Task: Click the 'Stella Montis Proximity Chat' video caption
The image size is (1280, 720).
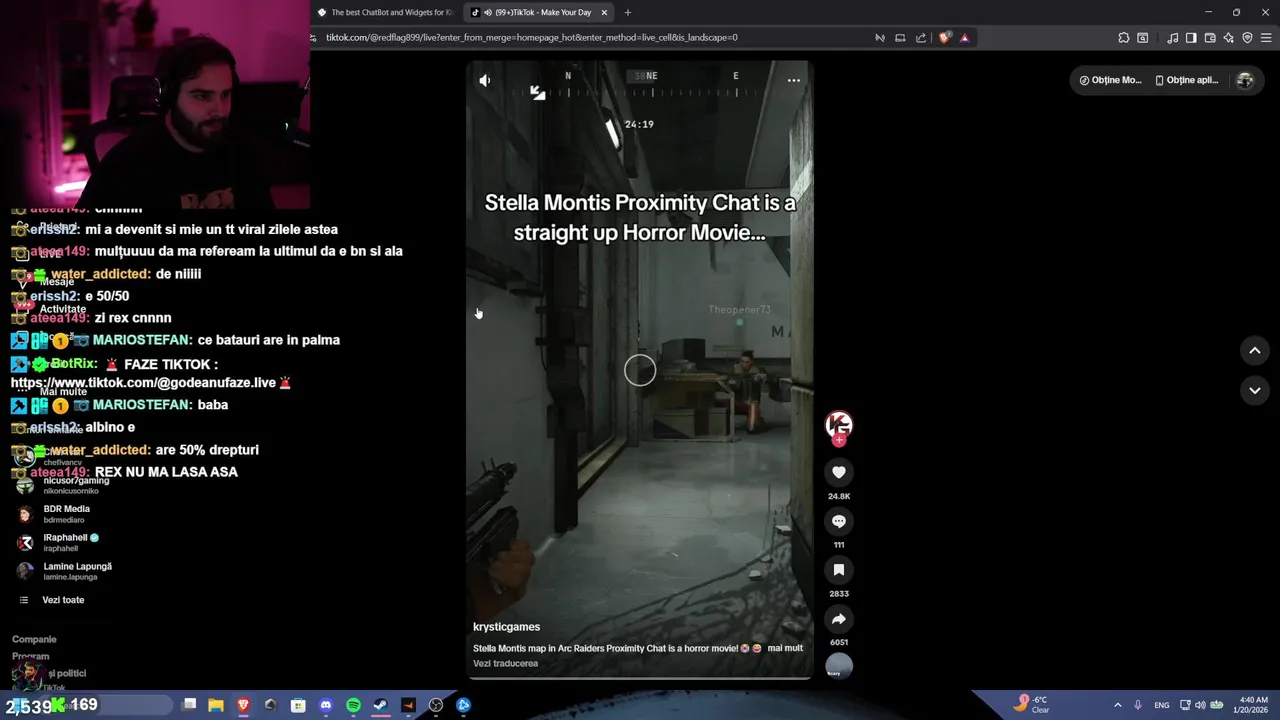Action: [640, 217]
